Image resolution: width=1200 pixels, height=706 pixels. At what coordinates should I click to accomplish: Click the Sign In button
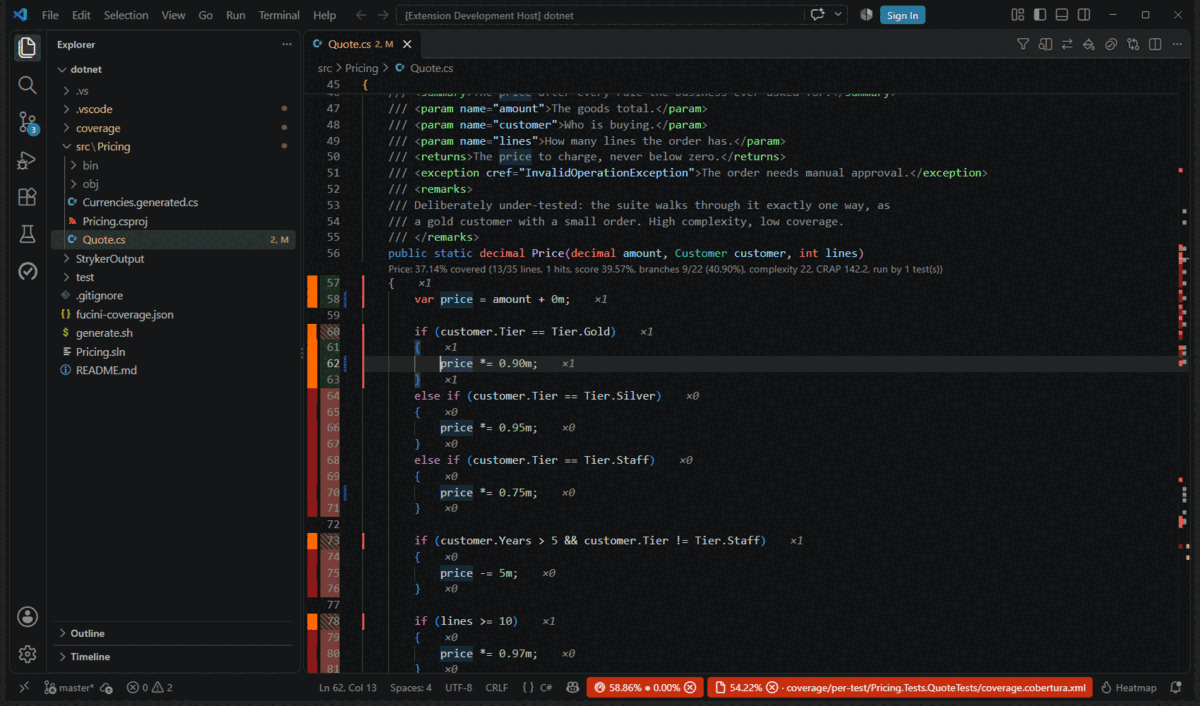(902, 15)
